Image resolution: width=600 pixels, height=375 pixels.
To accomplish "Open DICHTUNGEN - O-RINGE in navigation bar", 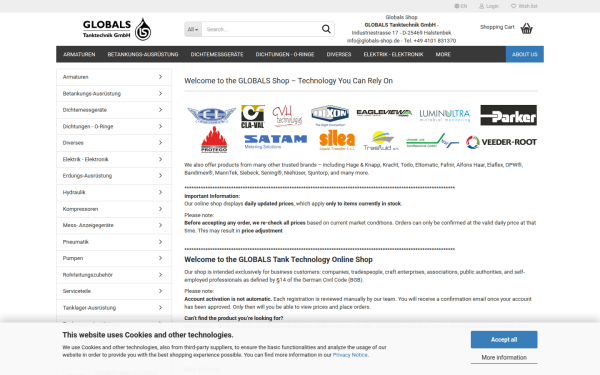I will [285, 54].
